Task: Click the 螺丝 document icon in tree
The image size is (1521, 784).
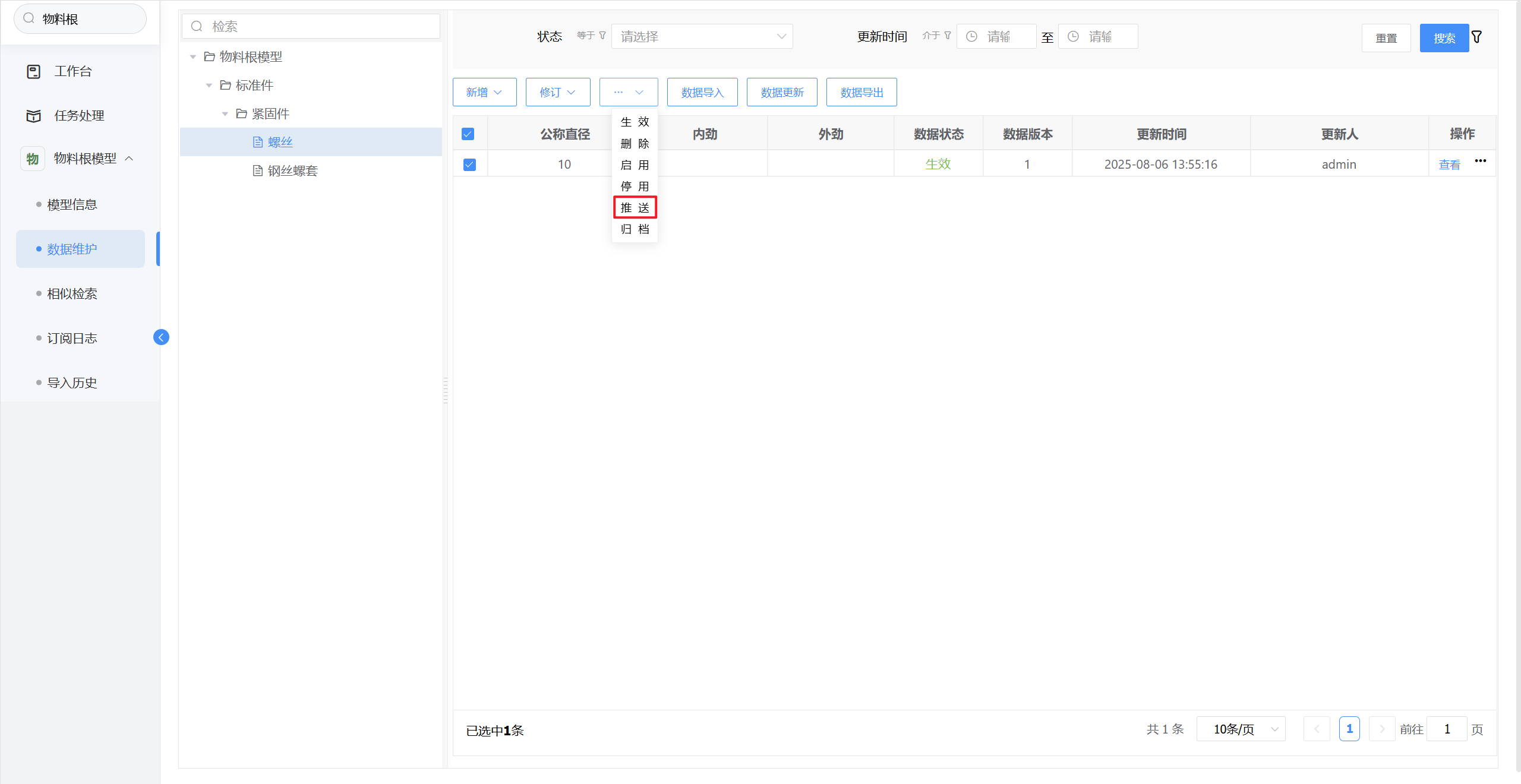Action: tap(258, 142)
